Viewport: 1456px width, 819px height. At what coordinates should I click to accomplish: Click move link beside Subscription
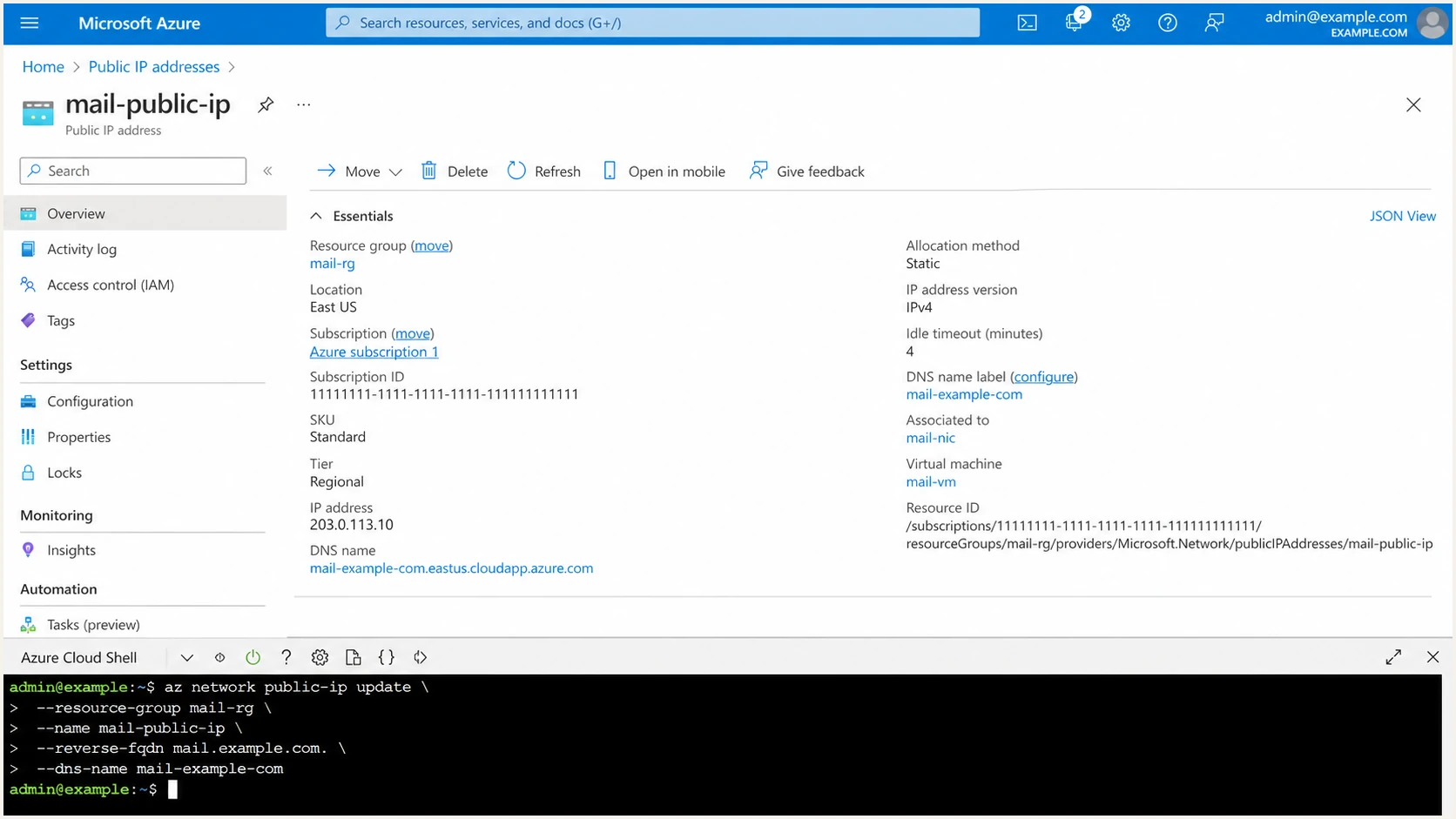coord(413,333)
